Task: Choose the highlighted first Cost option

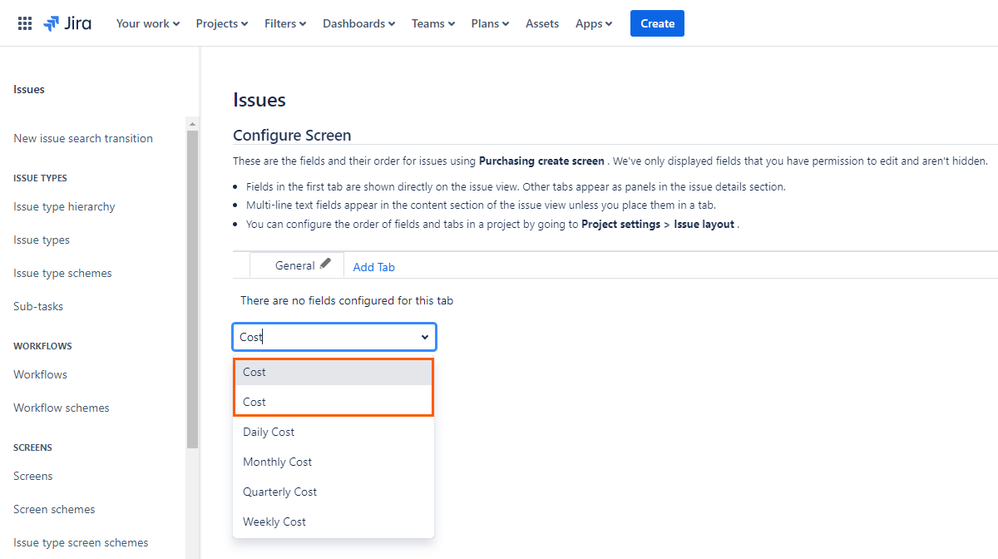Action: pos(334,372)
